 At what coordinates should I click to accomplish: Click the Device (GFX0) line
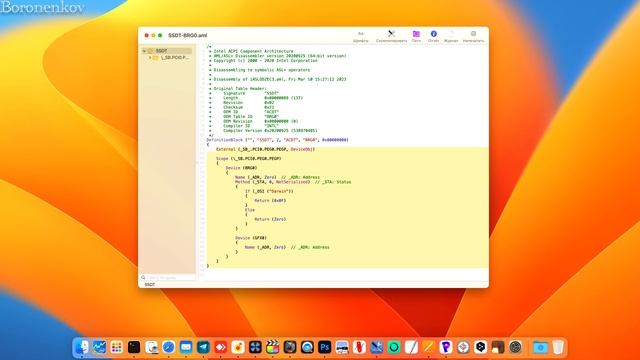pos(251,238)
